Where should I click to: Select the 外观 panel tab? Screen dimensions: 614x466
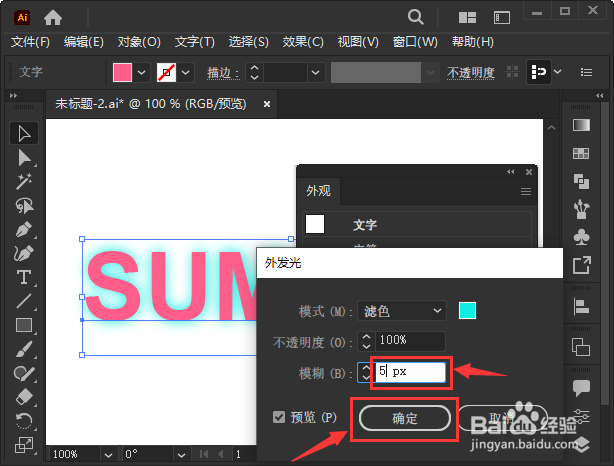[x=318, y=191]
